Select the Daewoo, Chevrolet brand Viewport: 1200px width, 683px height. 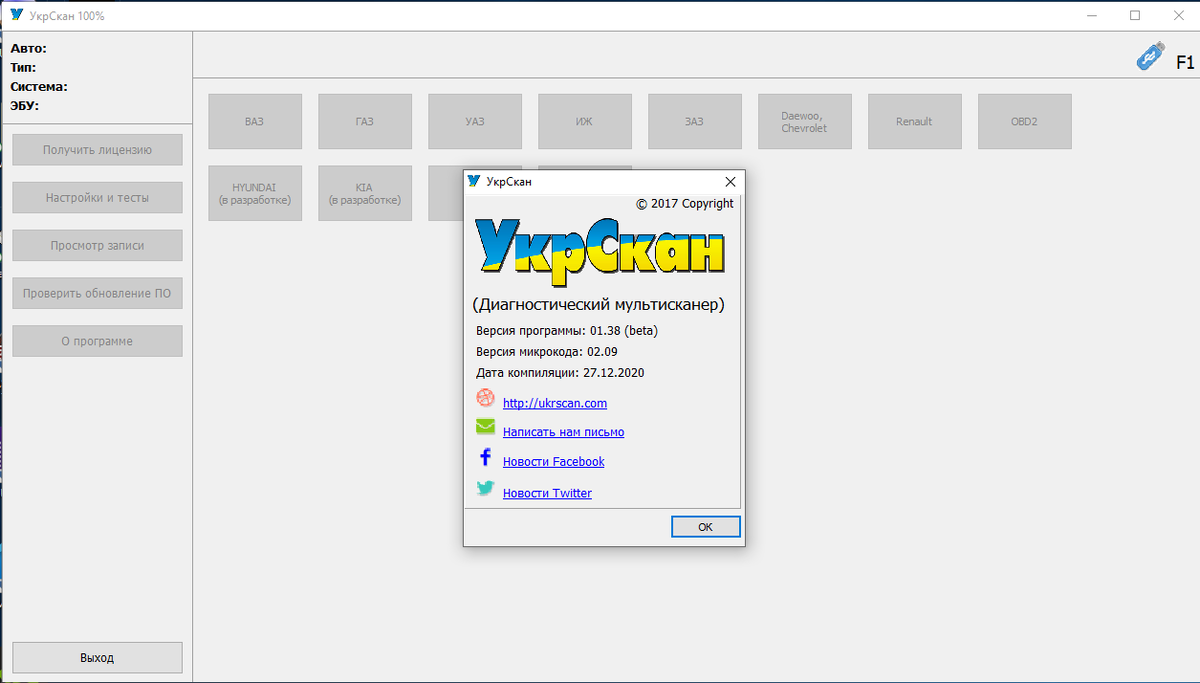[805, 121]
